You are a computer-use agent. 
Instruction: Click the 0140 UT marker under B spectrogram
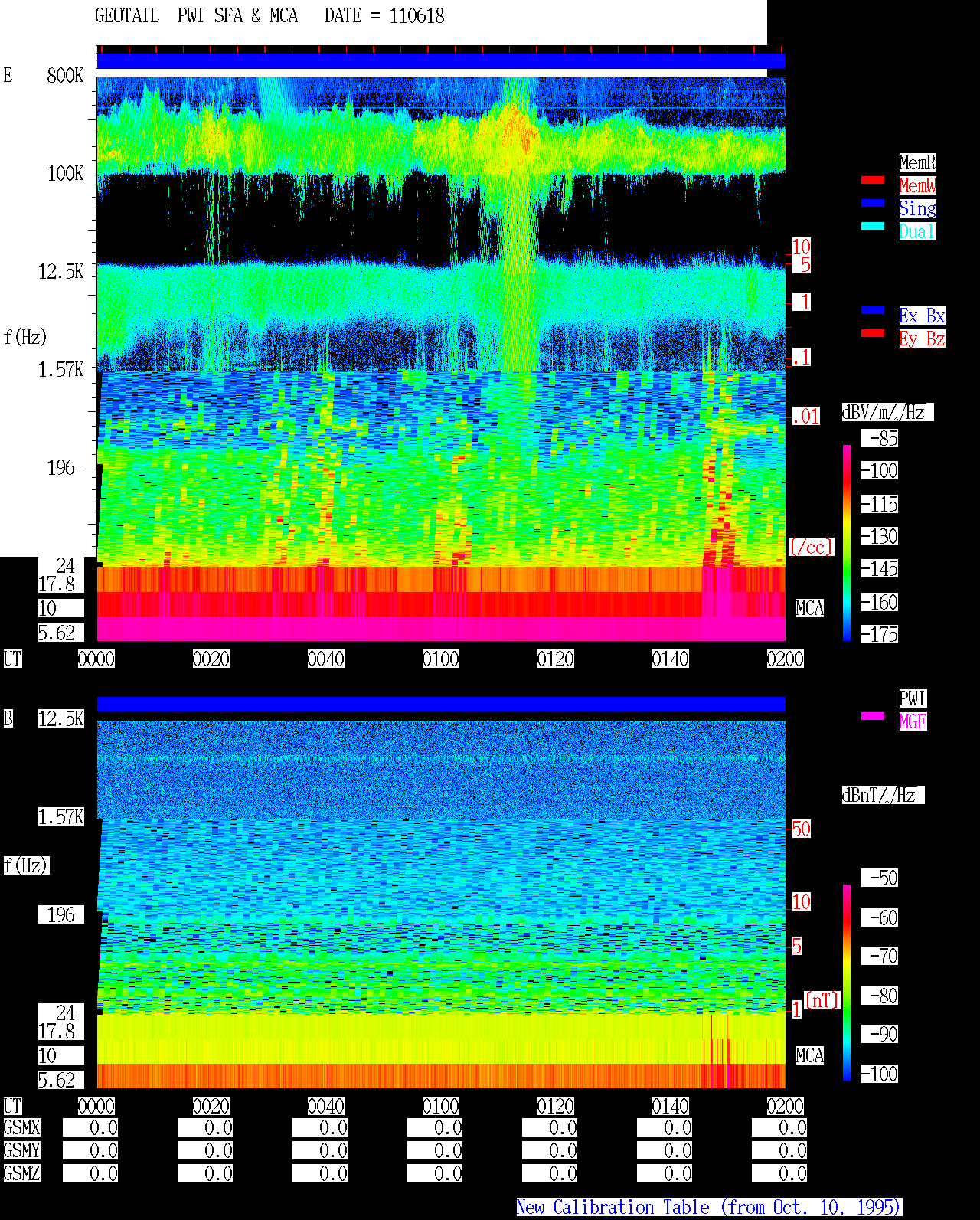point(671,1106)
